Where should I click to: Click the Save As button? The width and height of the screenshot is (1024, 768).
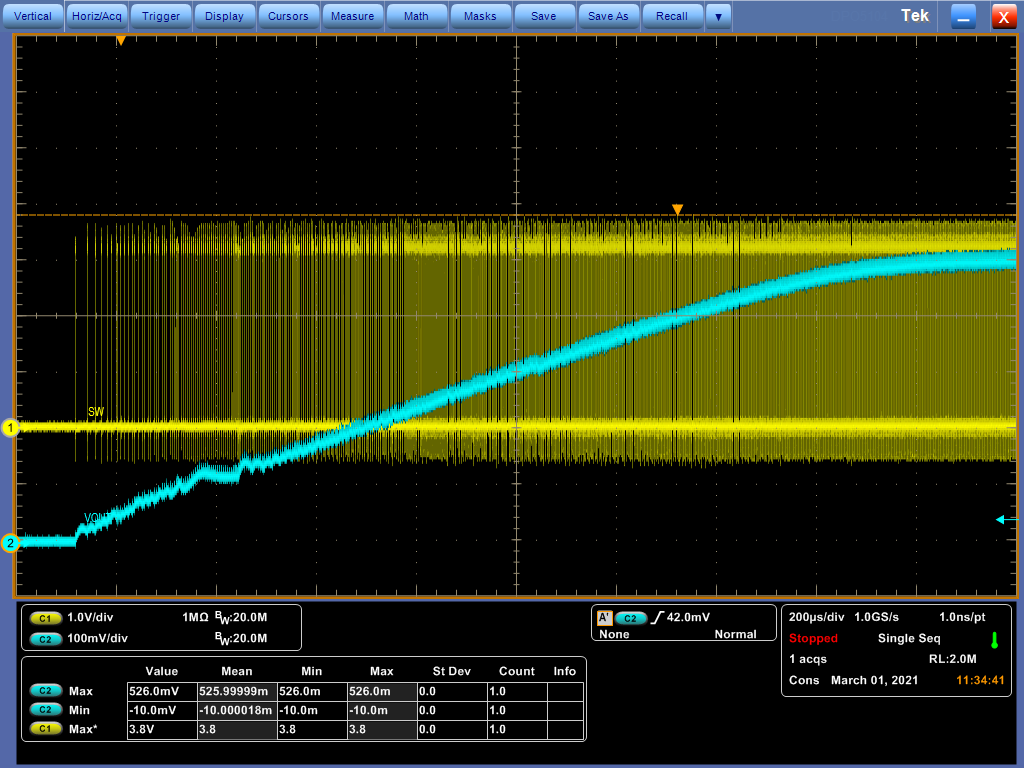(x=608, y=16)
